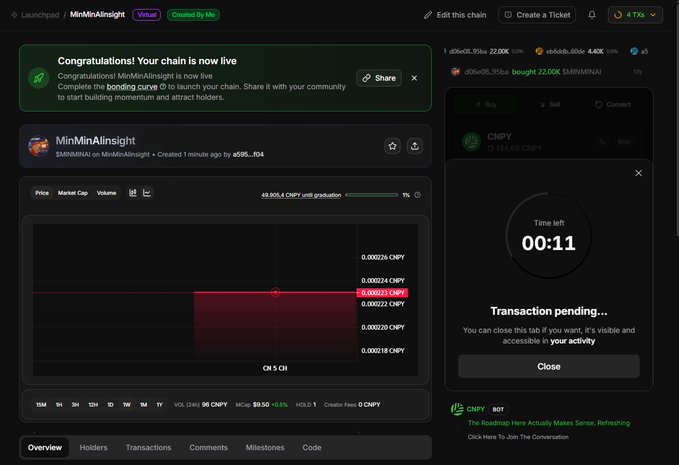Image resolution: width=679 pixels, height=465 pixels.
Task: Dismiss the congratulations banner
Action: [x=414, y=78]
